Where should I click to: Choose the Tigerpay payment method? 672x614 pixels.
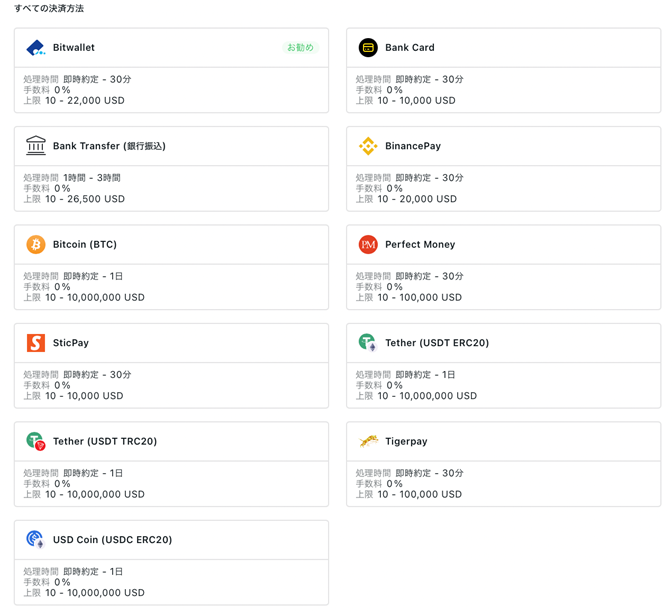click(504, 464)
